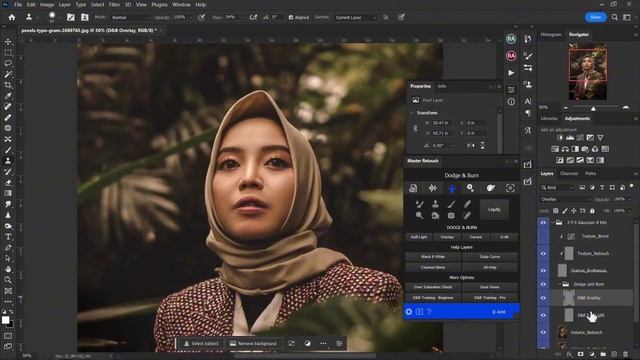The width and height of the screenshot is (640, 360).
Task: Hide the D&B Overlay layer
Action: 543,298
